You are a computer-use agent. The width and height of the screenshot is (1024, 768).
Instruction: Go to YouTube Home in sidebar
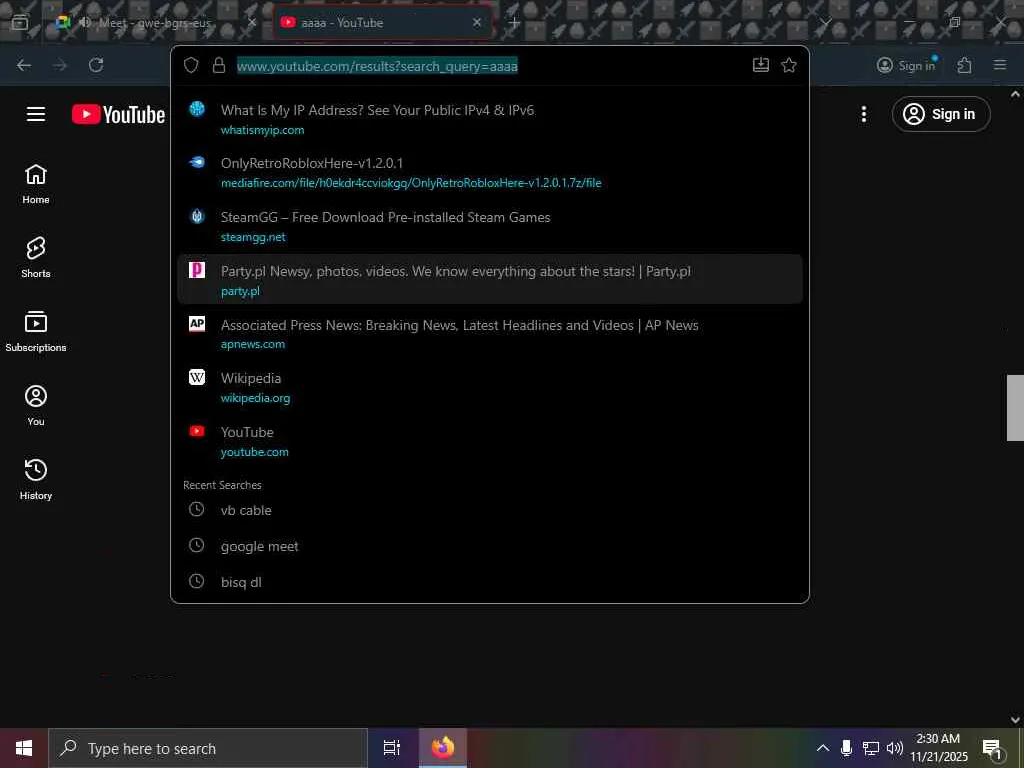click(36, 184)
